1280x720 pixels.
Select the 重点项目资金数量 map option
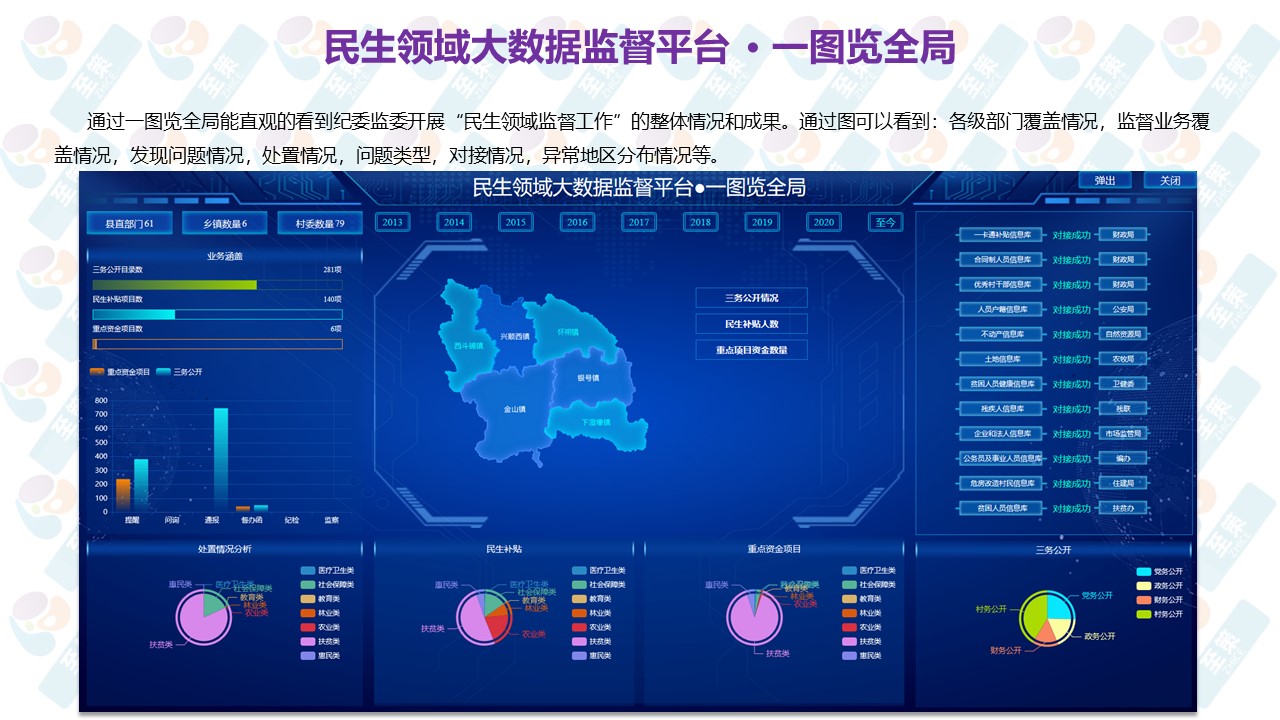[x=751, y=350]
